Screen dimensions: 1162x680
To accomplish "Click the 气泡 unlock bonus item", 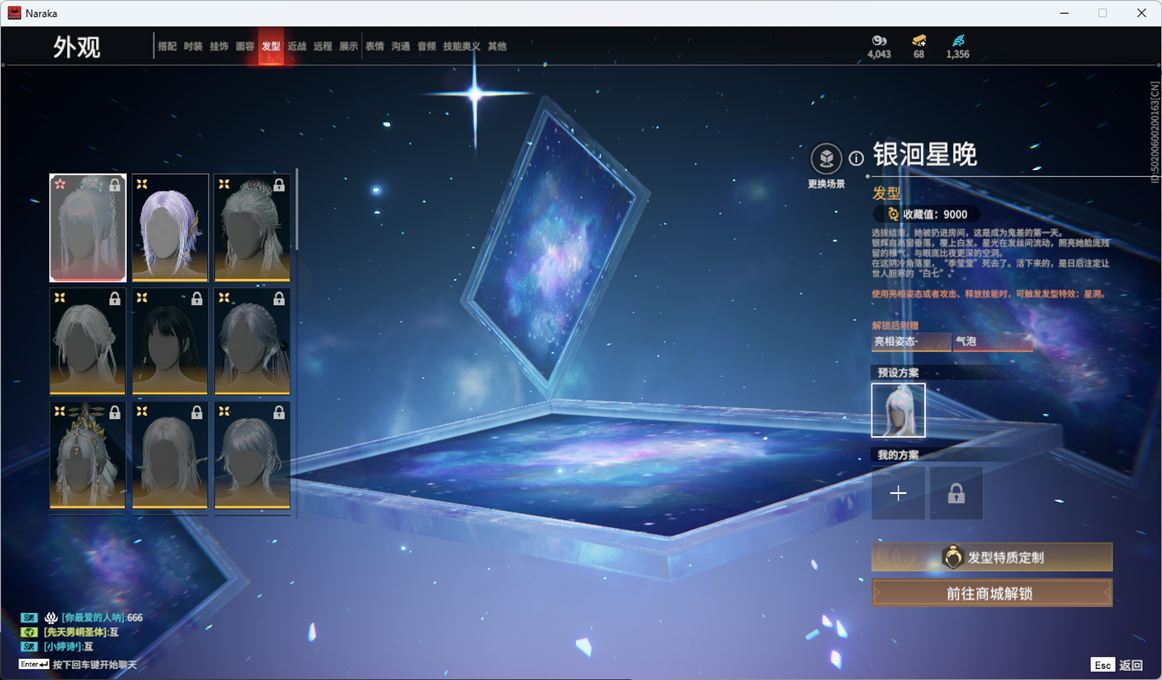I will coord(992,341).
